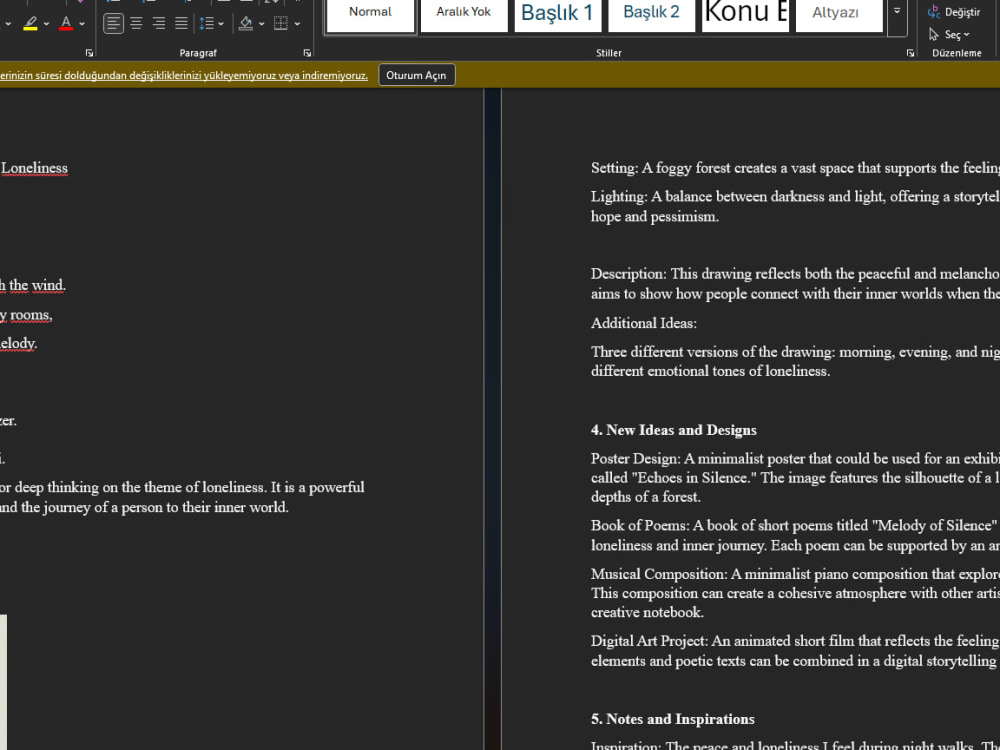Open Stiller pane dialog launcher
Viewport: 1000px width, 750px height.
910,53
